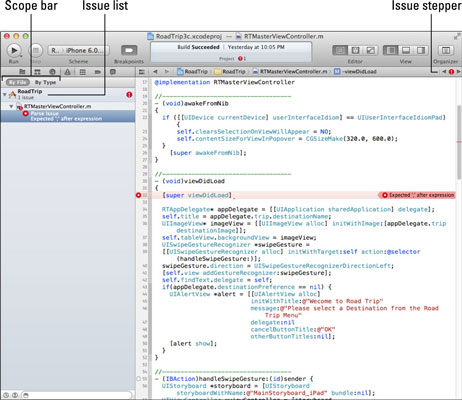This screenshot has height=400, width=462.
Task: Click '@implementation RTMasterViewController' line
Action: pyautogui.click(x=225, y=82)
